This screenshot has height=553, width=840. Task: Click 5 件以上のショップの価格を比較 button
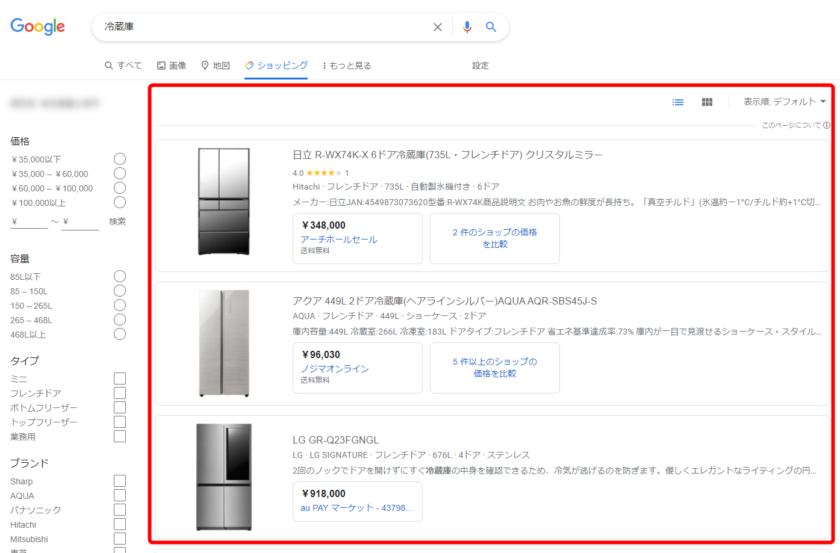pyautogui.click(x=494, y=368)
